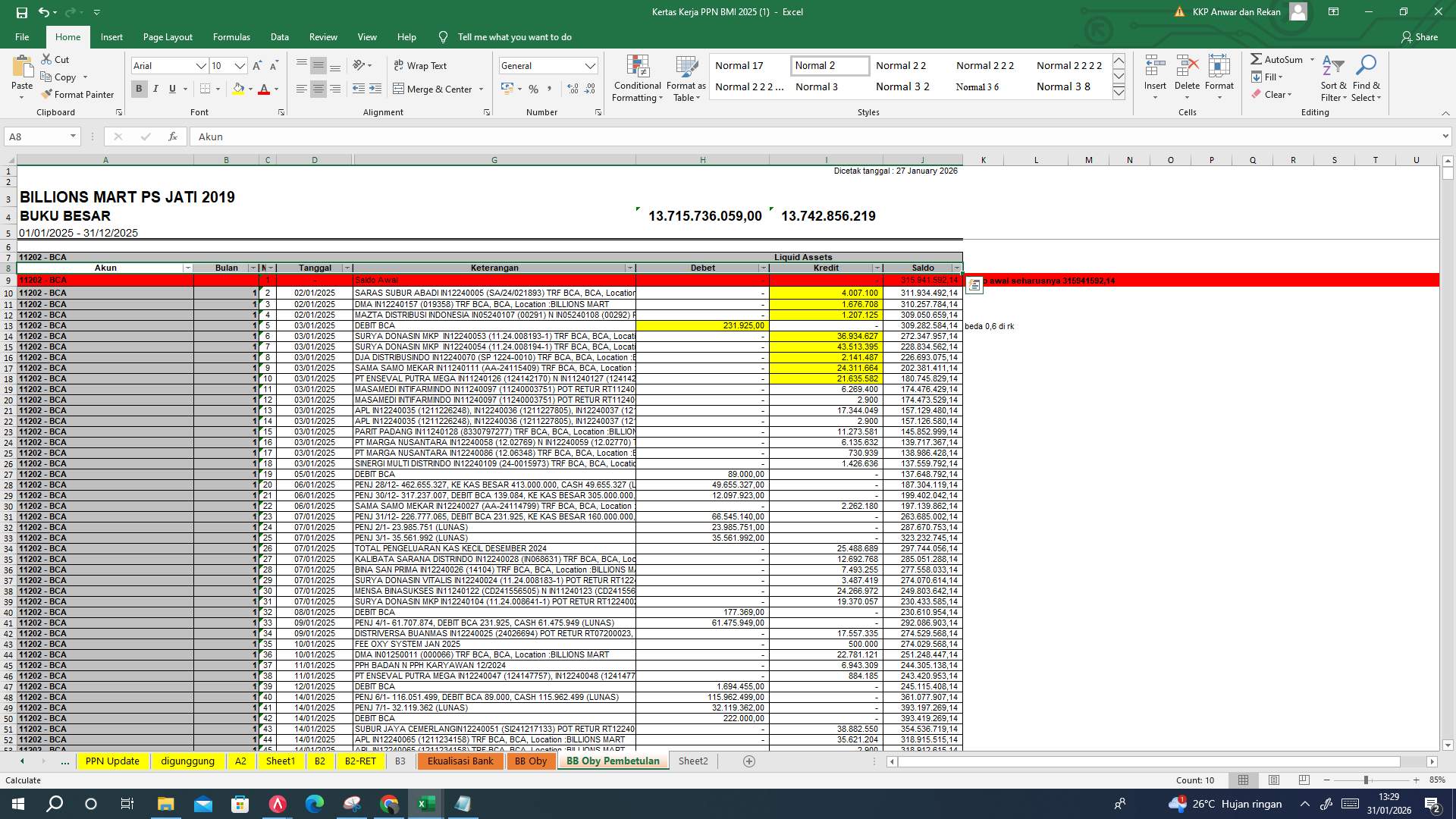Enable Wrap Text for the cell
The width and height of the screenshot is (1456, 819).
tap(421, 65)
